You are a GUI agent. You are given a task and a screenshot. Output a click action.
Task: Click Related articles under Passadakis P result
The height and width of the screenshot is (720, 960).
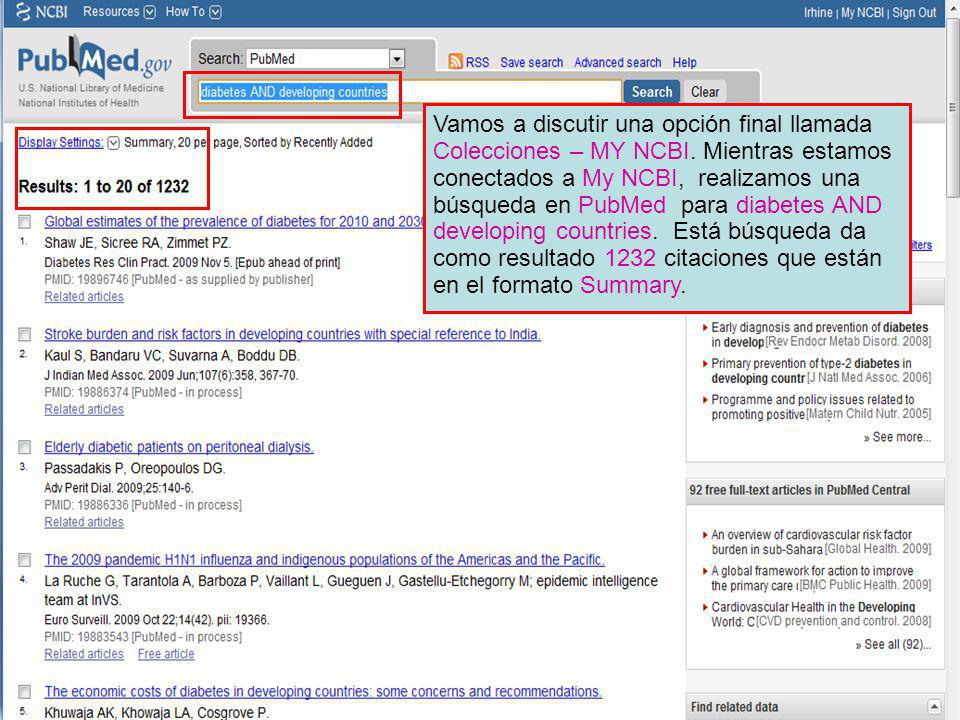pos(84,522)
